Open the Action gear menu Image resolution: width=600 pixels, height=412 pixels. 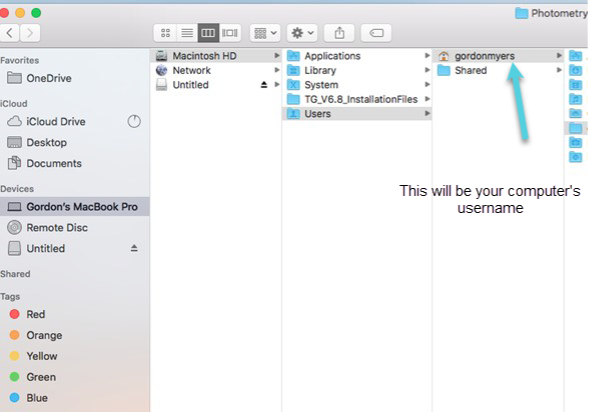[300, 33]
